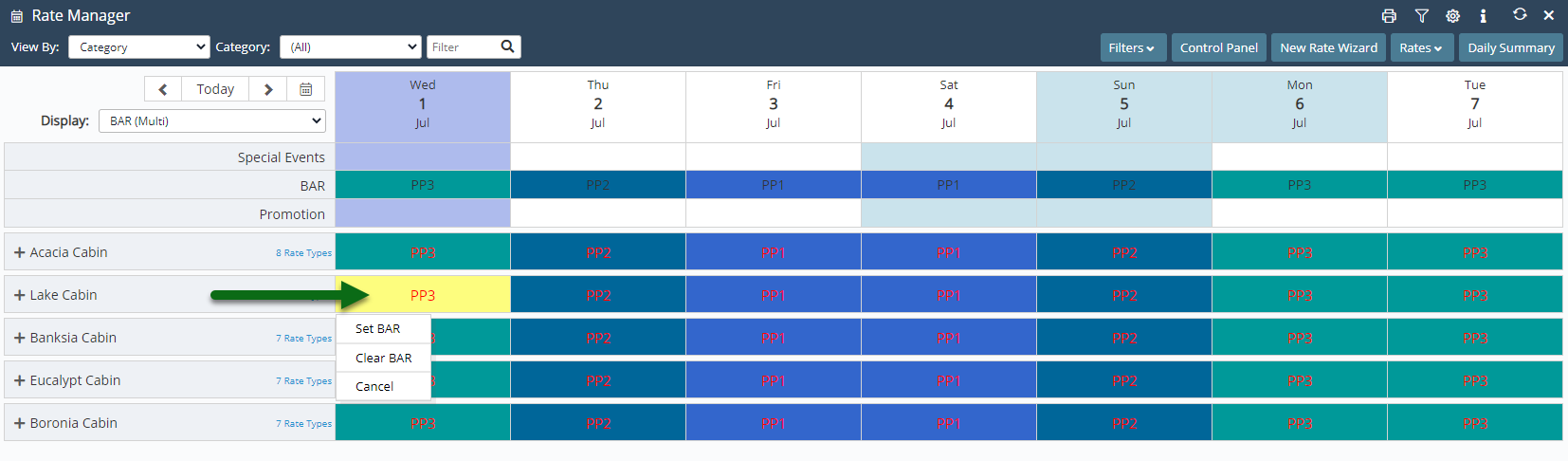The height and width of the screenshot is (461, 1568).
Task: Select Wed 1 Jul column header
Action: (x=423, y=106)
